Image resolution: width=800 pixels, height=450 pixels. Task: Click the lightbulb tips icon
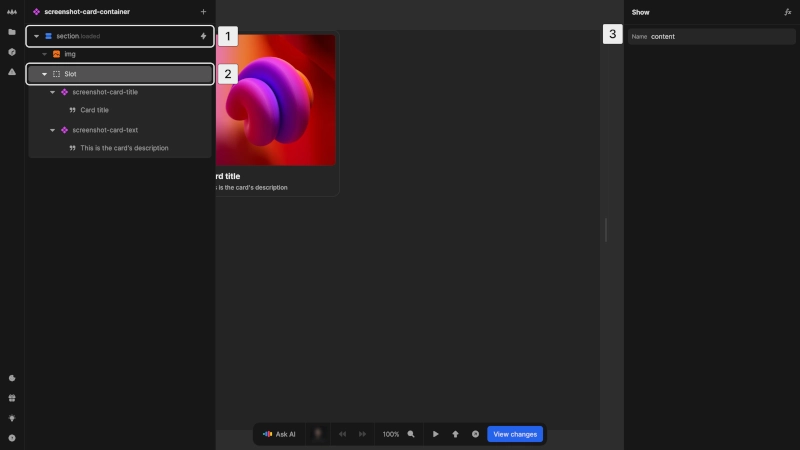tap(12, 418)
